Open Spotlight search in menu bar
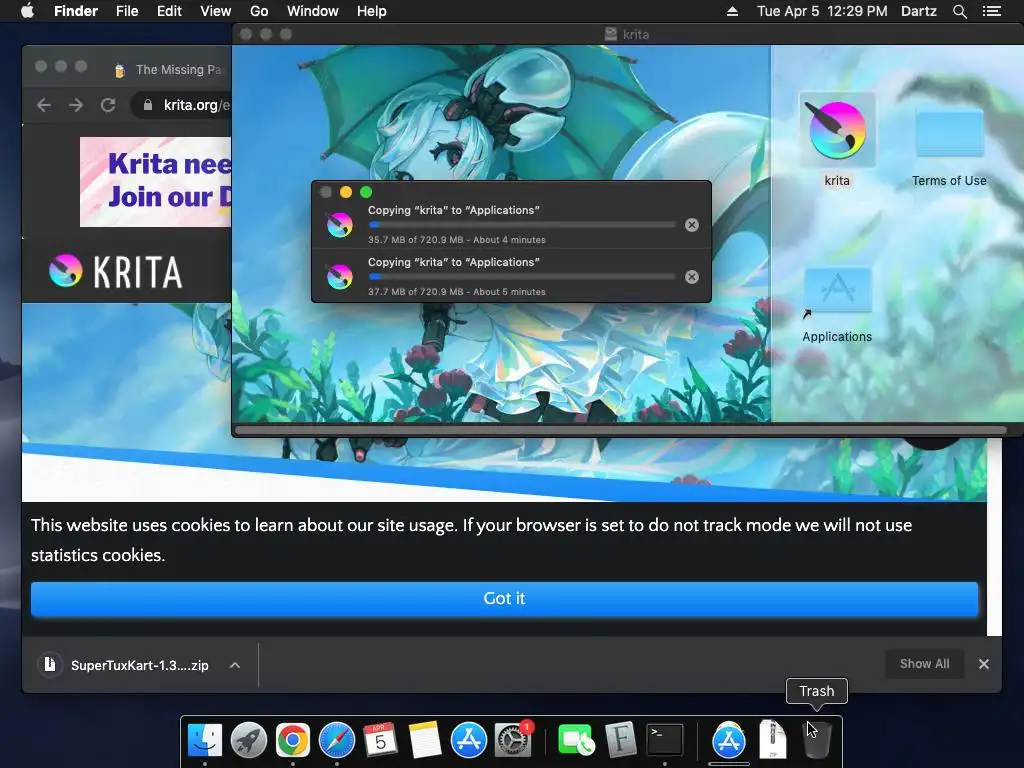Image resolution: width=1024 pixels, height=768 pixels. 959,11
